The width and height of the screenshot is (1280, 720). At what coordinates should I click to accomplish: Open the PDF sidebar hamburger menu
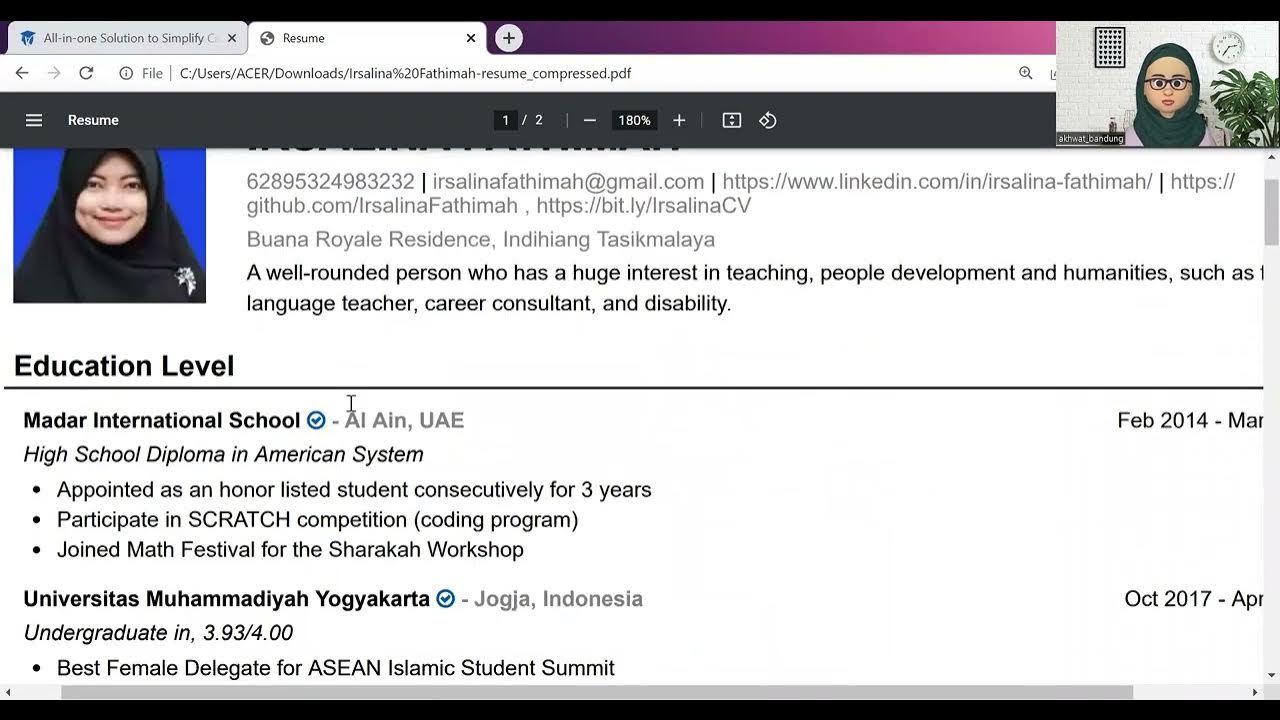point(34,120)
